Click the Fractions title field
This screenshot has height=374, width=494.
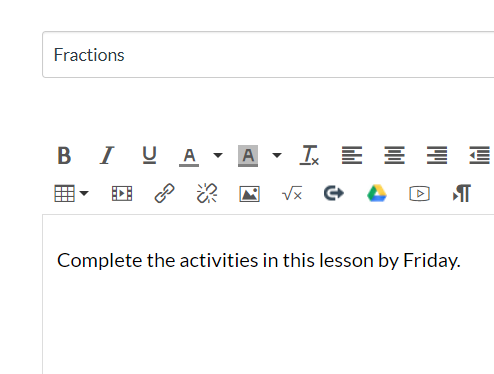[x=268, y=55]
